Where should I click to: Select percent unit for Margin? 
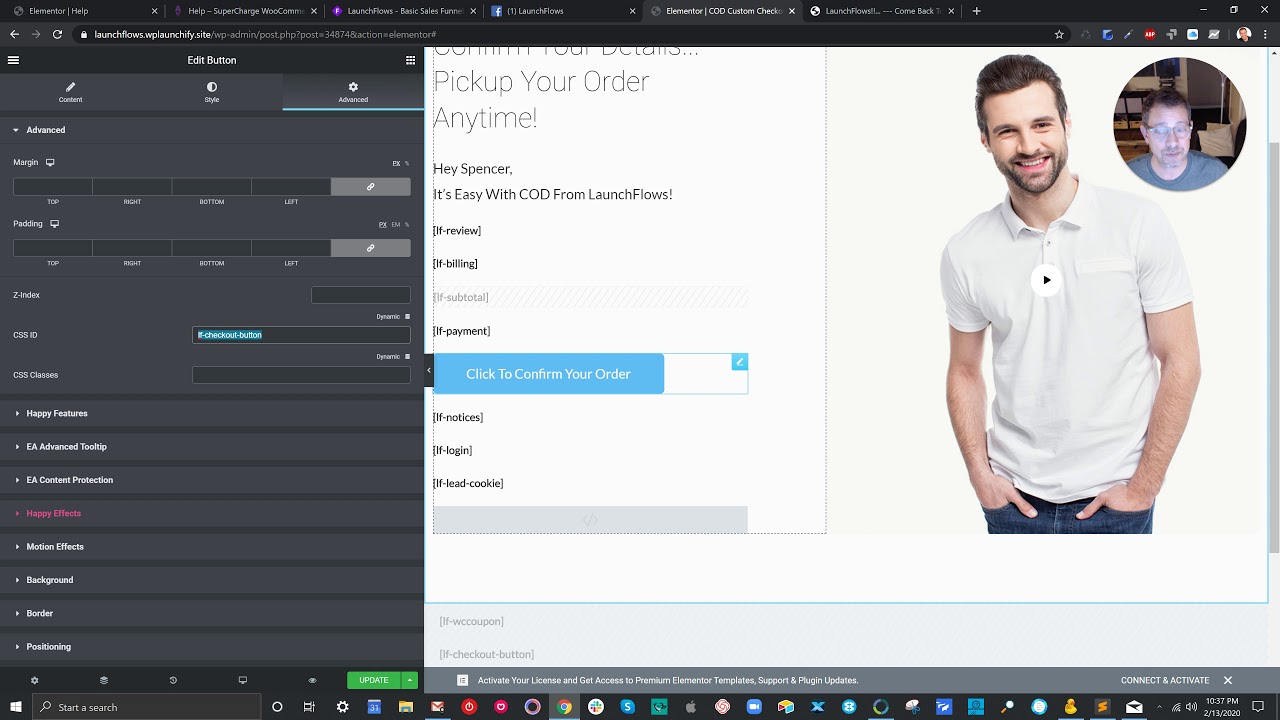[407, 163]
